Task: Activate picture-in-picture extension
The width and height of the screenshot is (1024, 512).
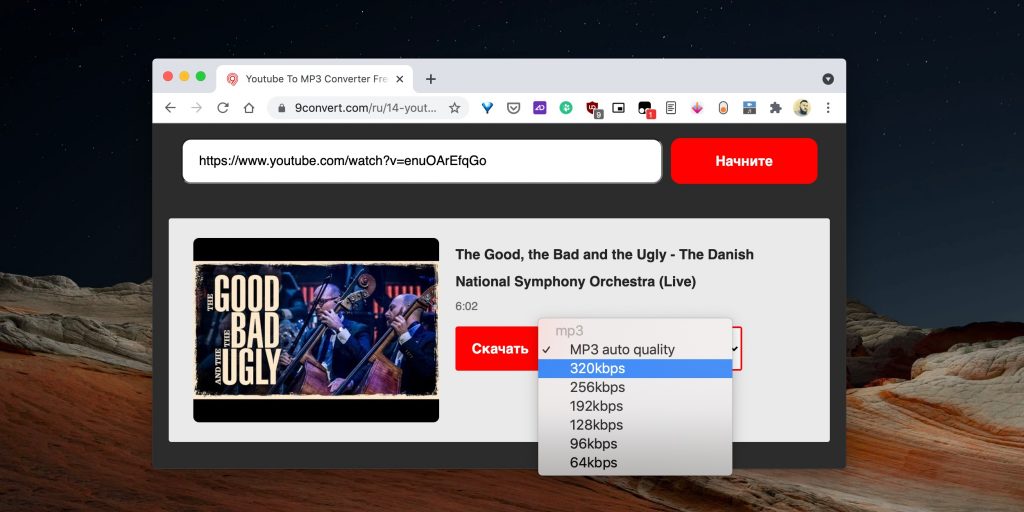Action: tap(618, 108)
